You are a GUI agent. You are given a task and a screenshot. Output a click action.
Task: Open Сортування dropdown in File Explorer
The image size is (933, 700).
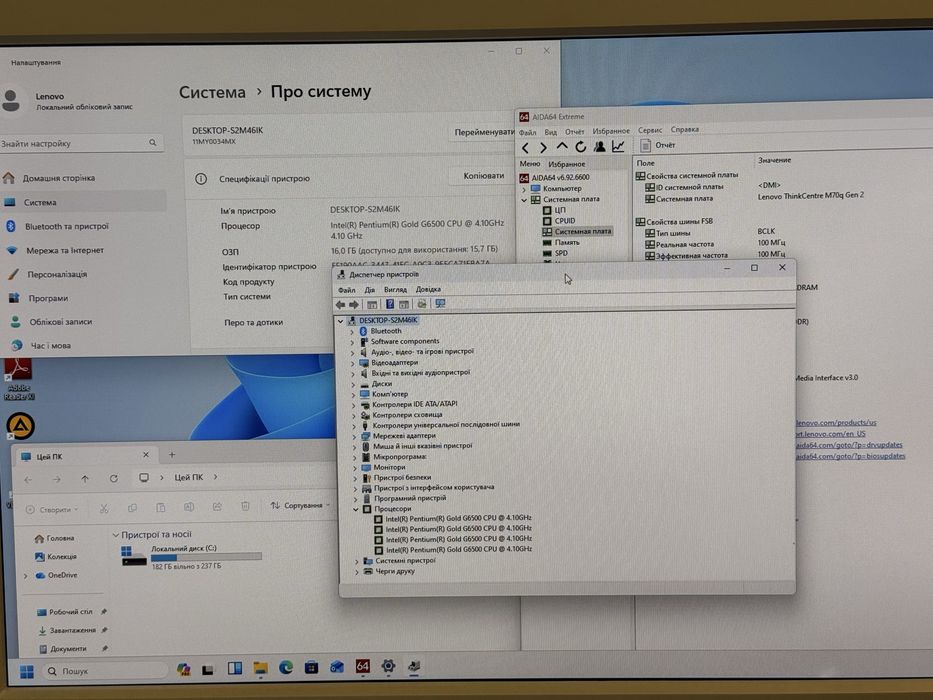[x=300, y=505]
